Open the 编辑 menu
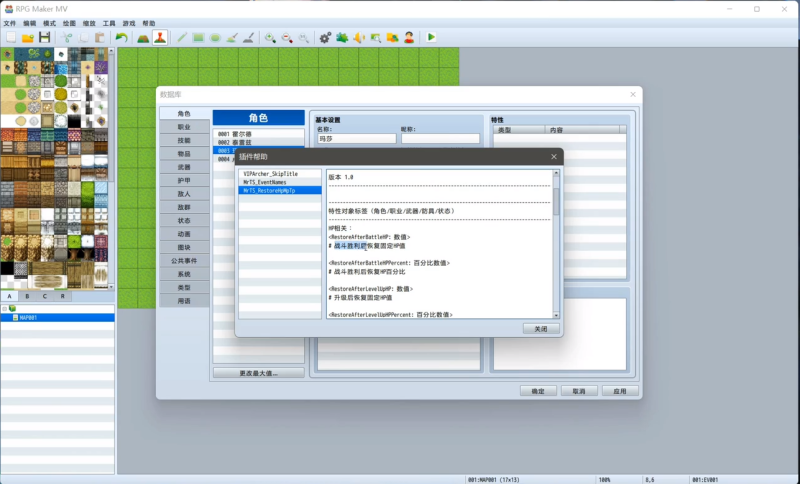 (30, 23)
